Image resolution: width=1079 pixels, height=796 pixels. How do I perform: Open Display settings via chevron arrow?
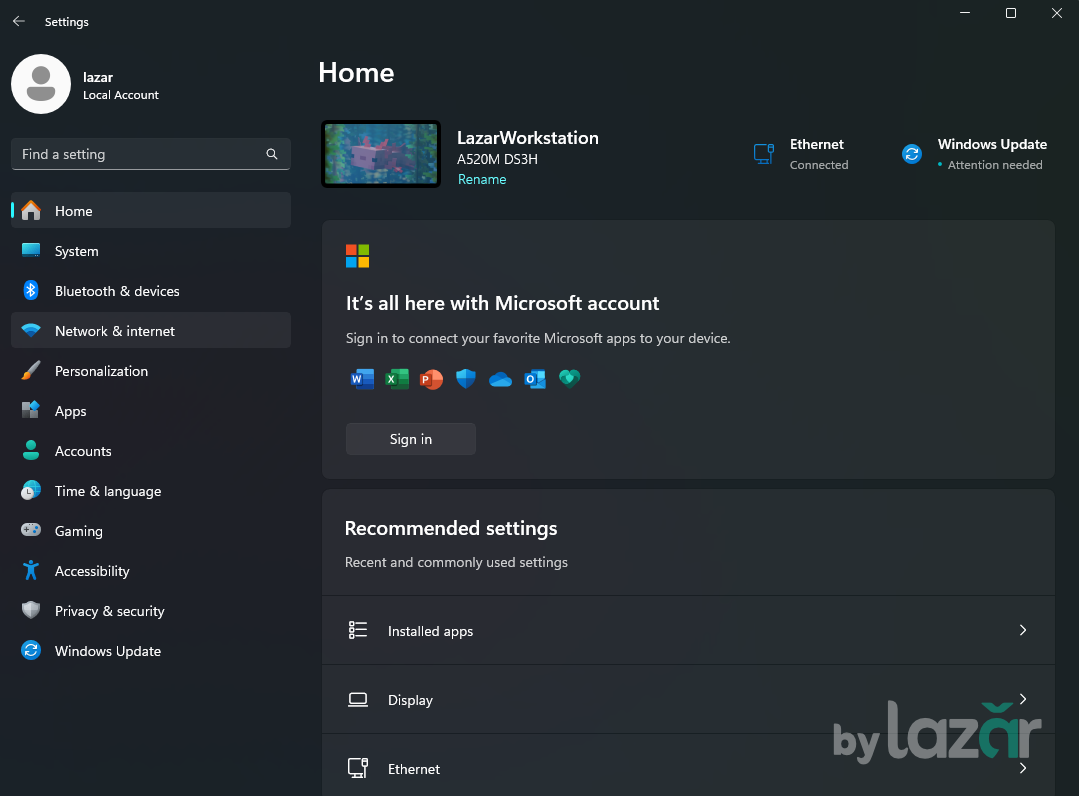point(1022,699)
